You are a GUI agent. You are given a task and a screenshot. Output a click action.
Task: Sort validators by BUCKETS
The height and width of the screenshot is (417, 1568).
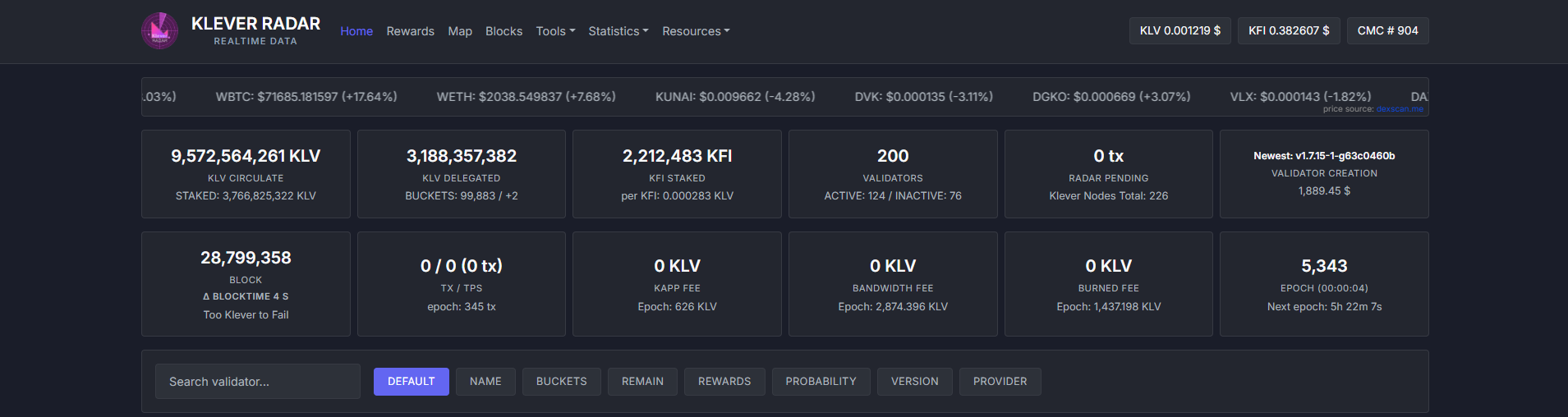562,382
